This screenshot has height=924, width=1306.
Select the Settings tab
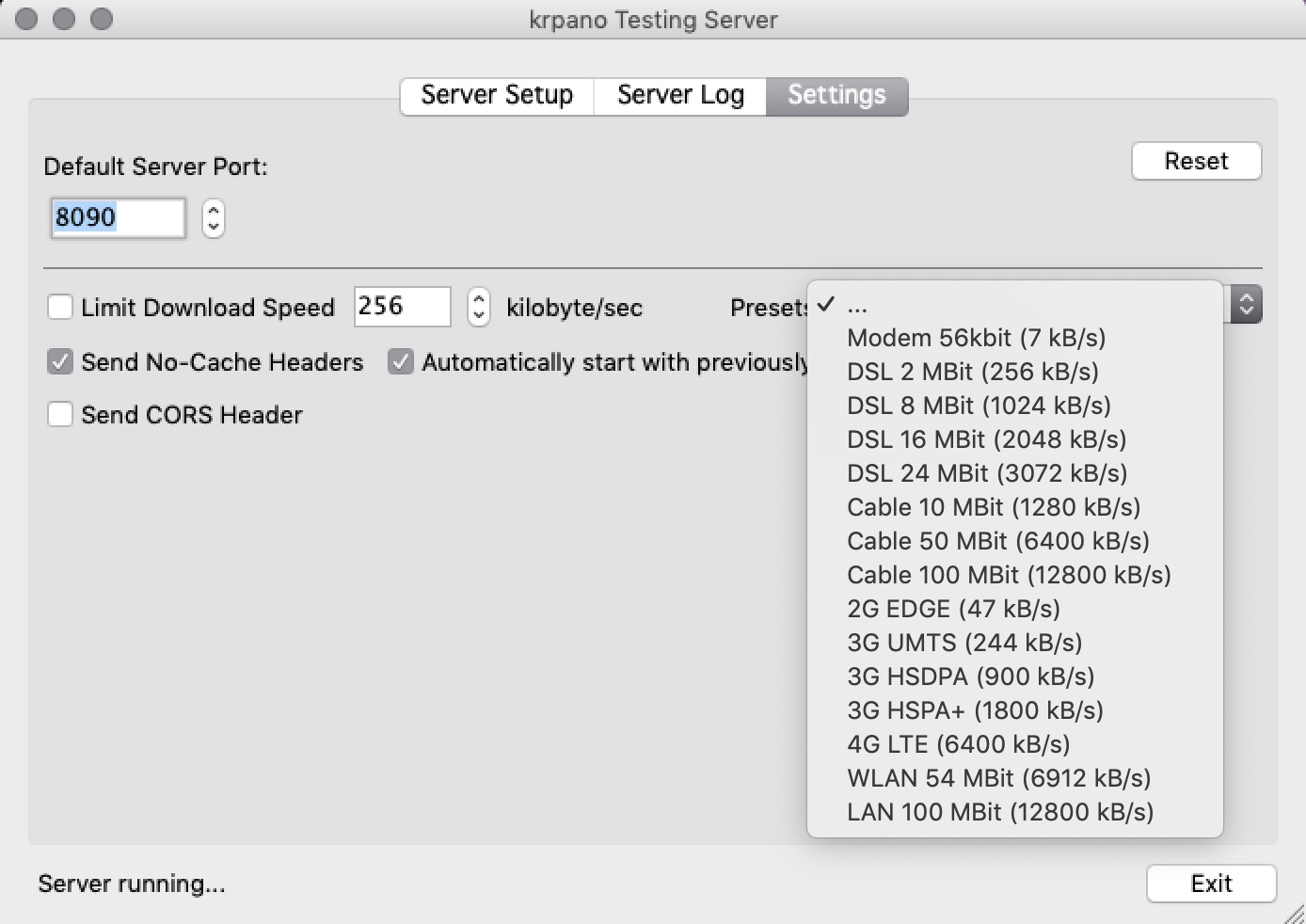pos(836,95)
